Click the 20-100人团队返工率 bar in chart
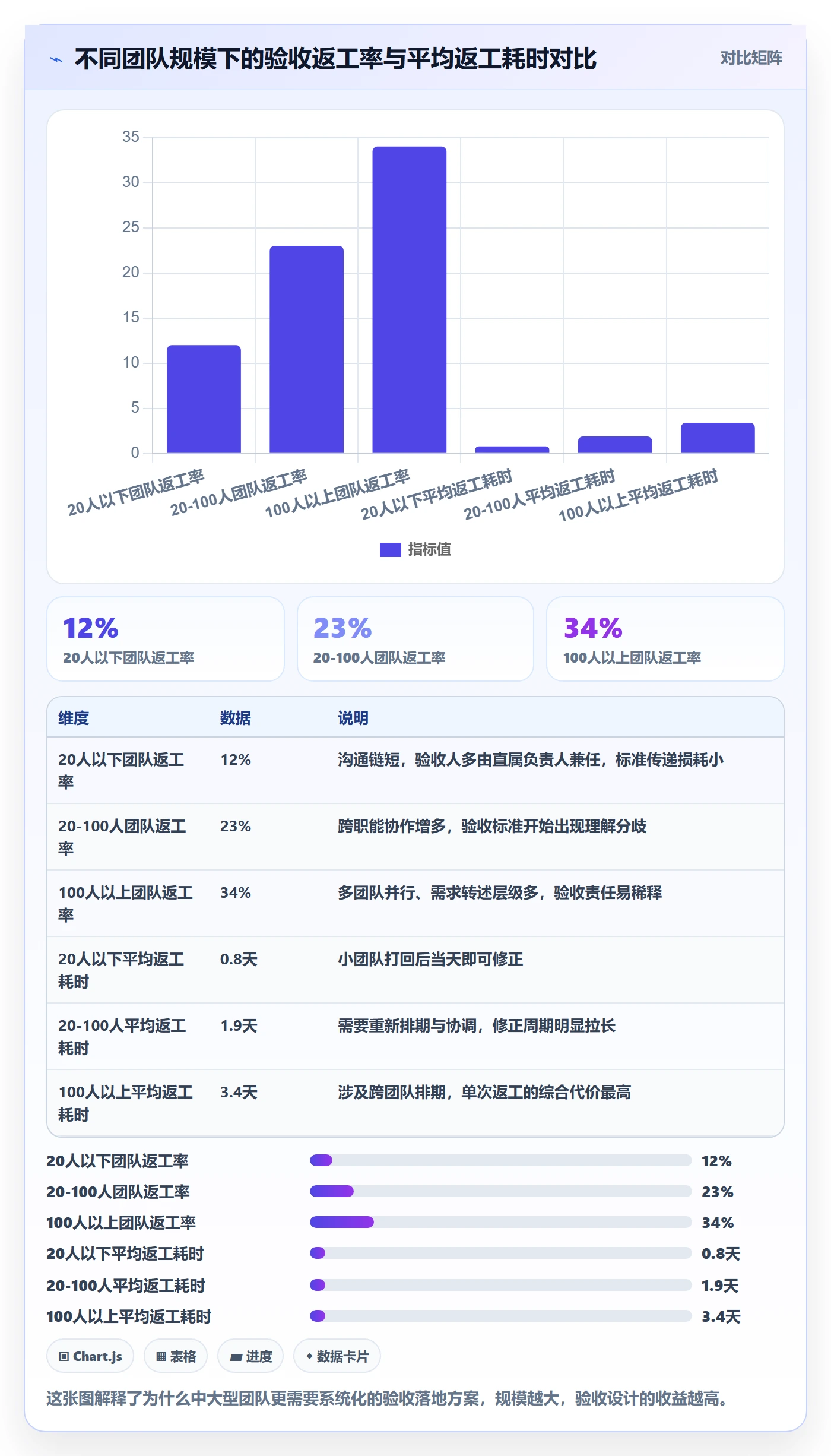 coord(306,349)
